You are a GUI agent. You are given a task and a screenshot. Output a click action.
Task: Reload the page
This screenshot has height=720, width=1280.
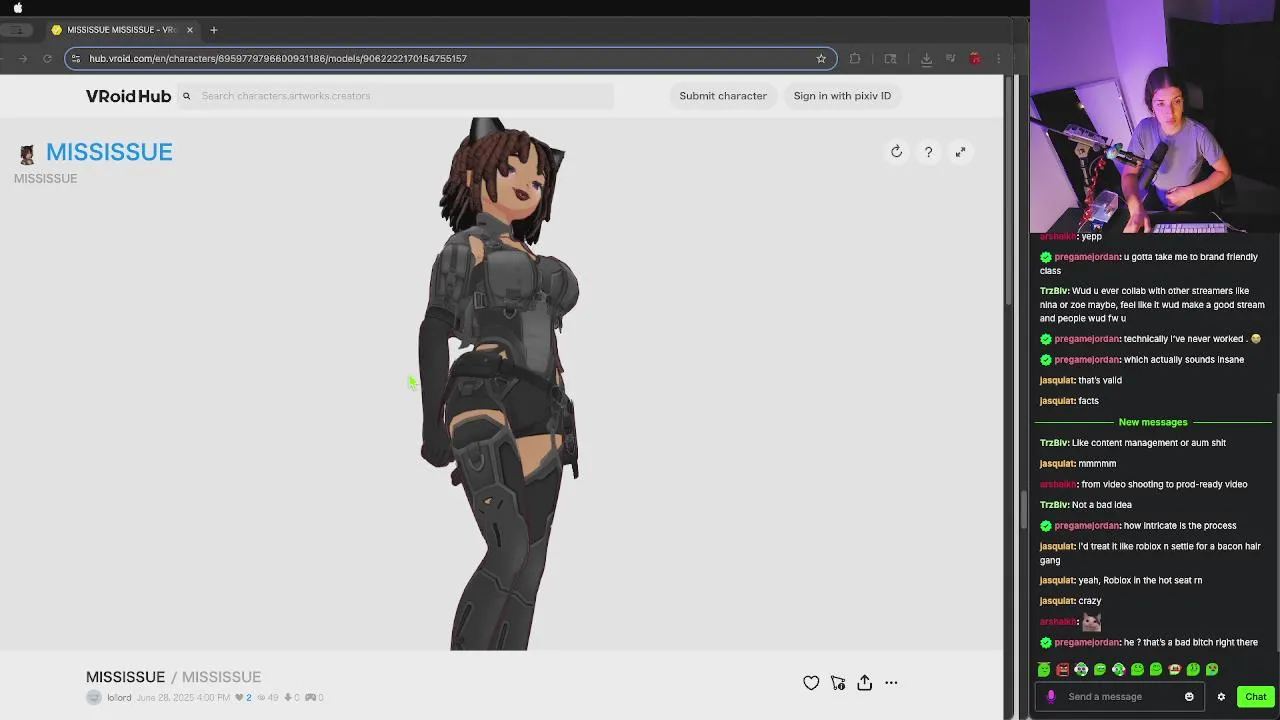[x=47, y=58]
